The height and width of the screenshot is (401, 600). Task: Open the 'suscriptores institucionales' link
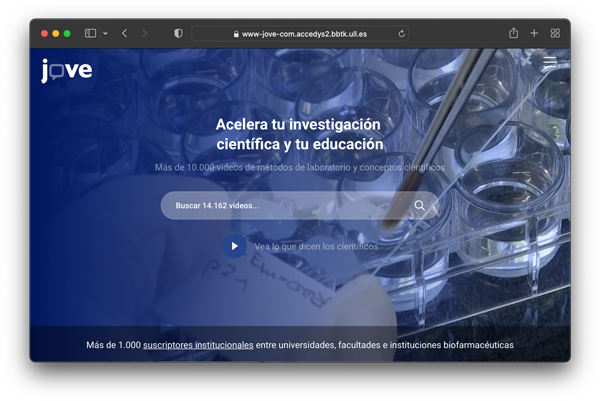[198, 345]
